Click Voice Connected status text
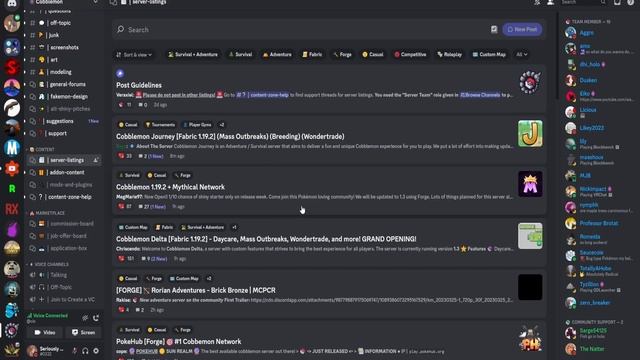Image resolution: width=640 pixels, height=360 pixels. coord(50,316)
